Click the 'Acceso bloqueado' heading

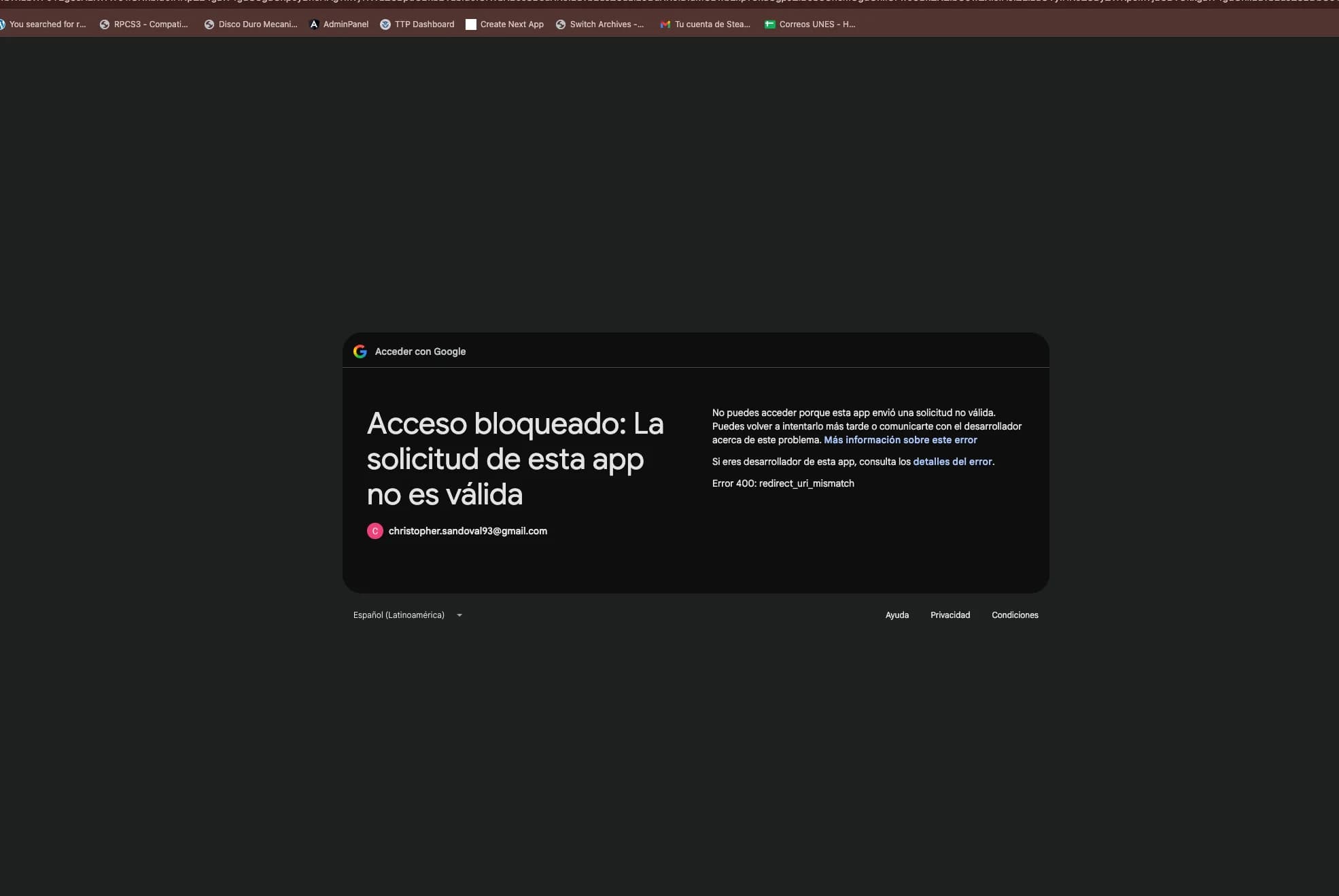(x=515, y=459)
